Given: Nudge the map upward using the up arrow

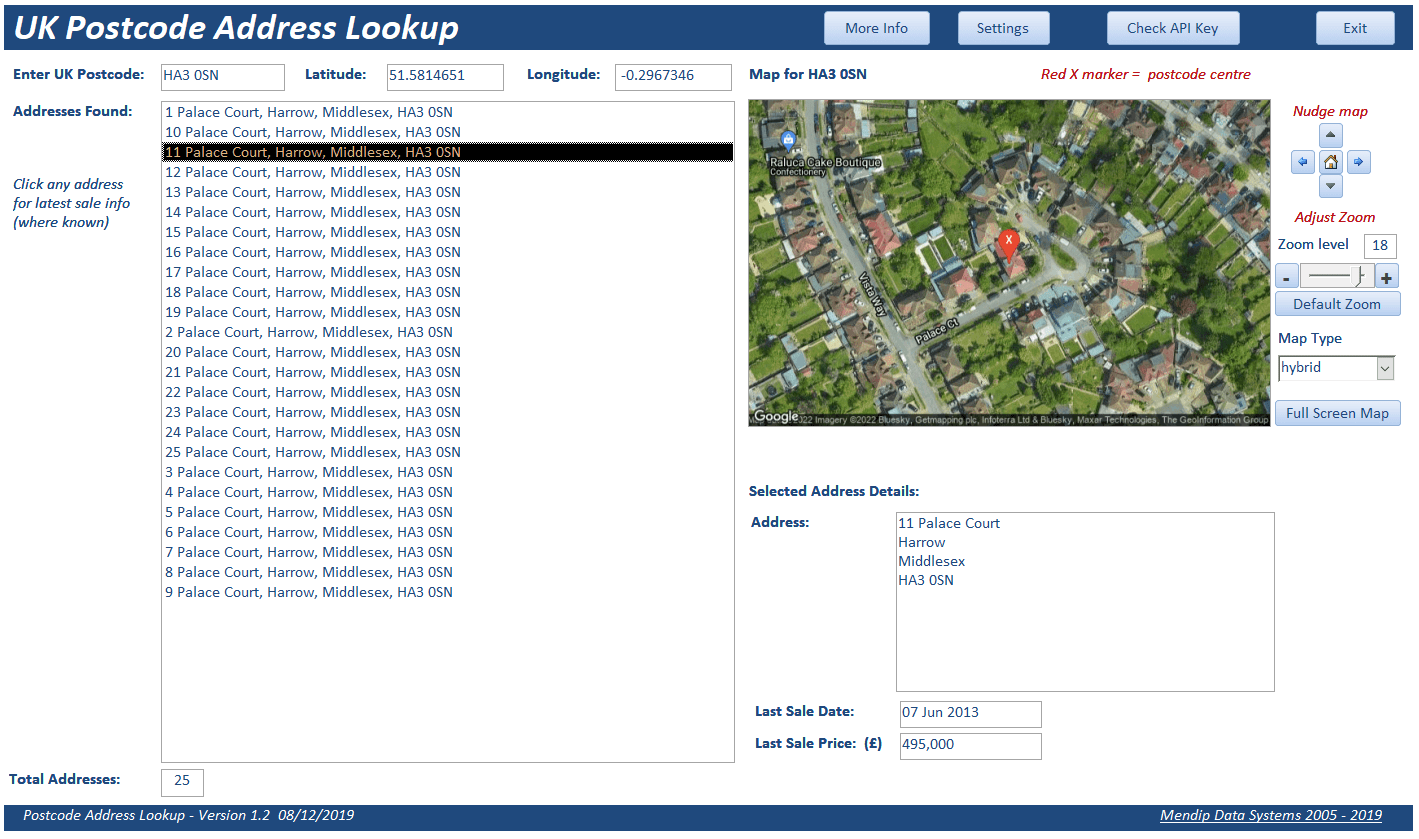Looking at the screenshot, I should (1330, 135).
